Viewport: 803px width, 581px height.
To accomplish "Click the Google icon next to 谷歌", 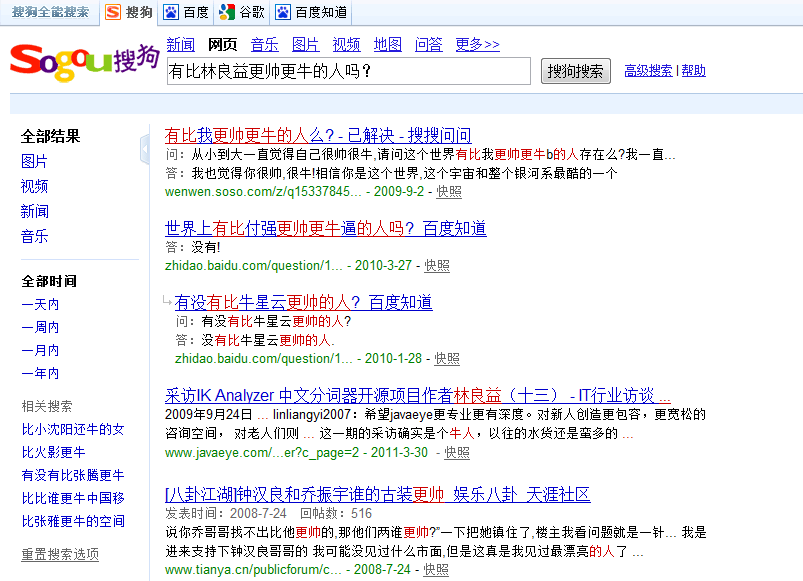I will [227, 12].
